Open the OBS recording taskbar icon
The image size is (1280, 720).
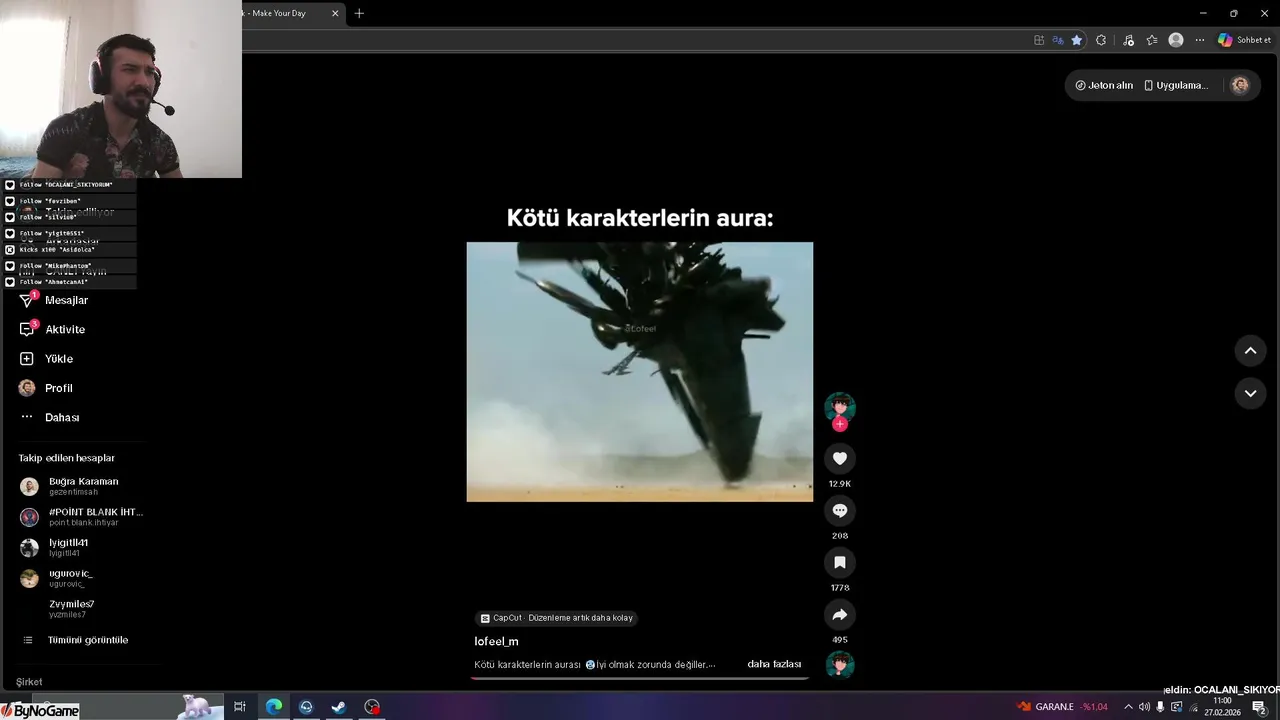tap(372, 707)
